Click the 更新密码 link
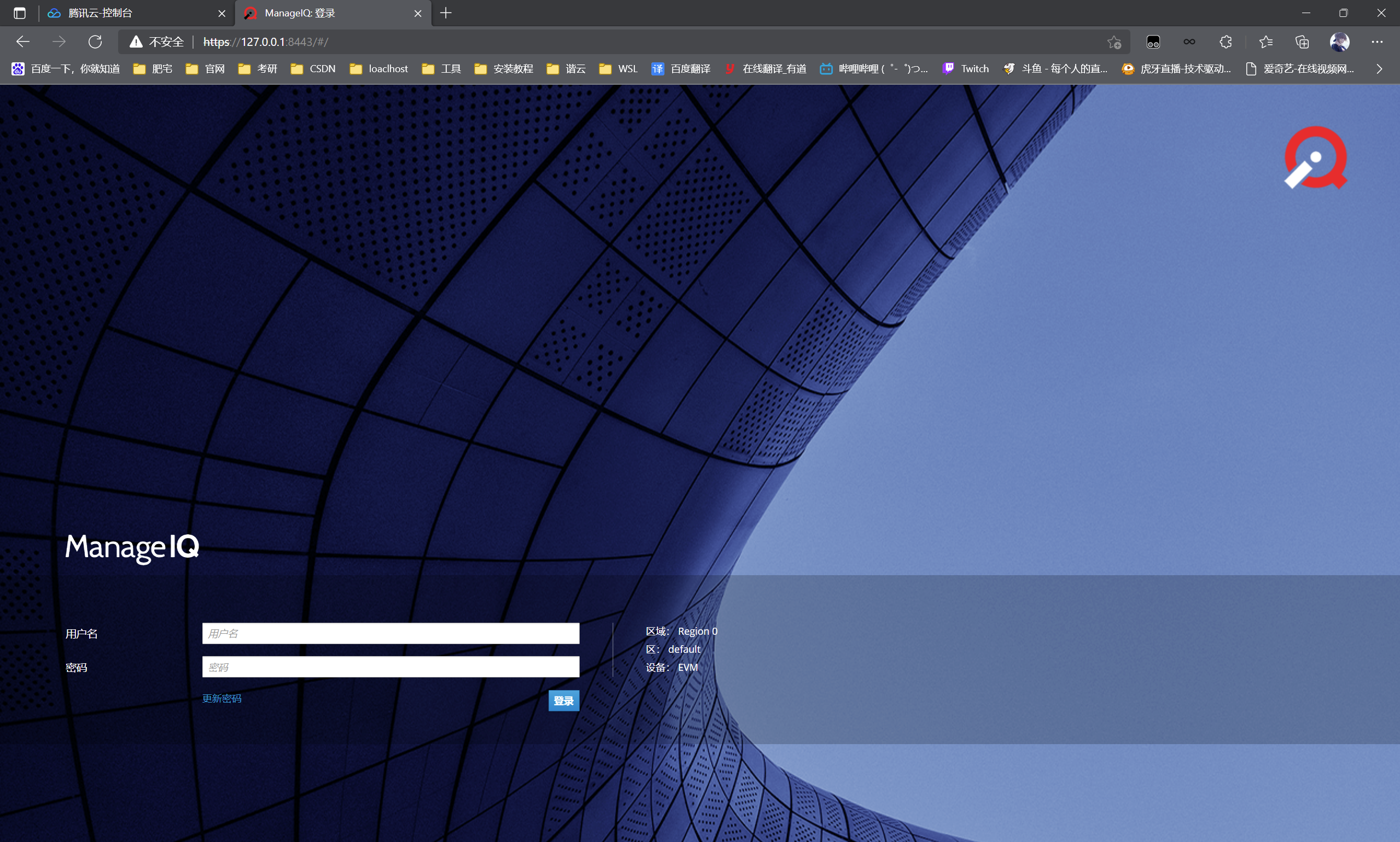Image resolution: width=1400 pixels, height=842 pixels. [222, 698]
